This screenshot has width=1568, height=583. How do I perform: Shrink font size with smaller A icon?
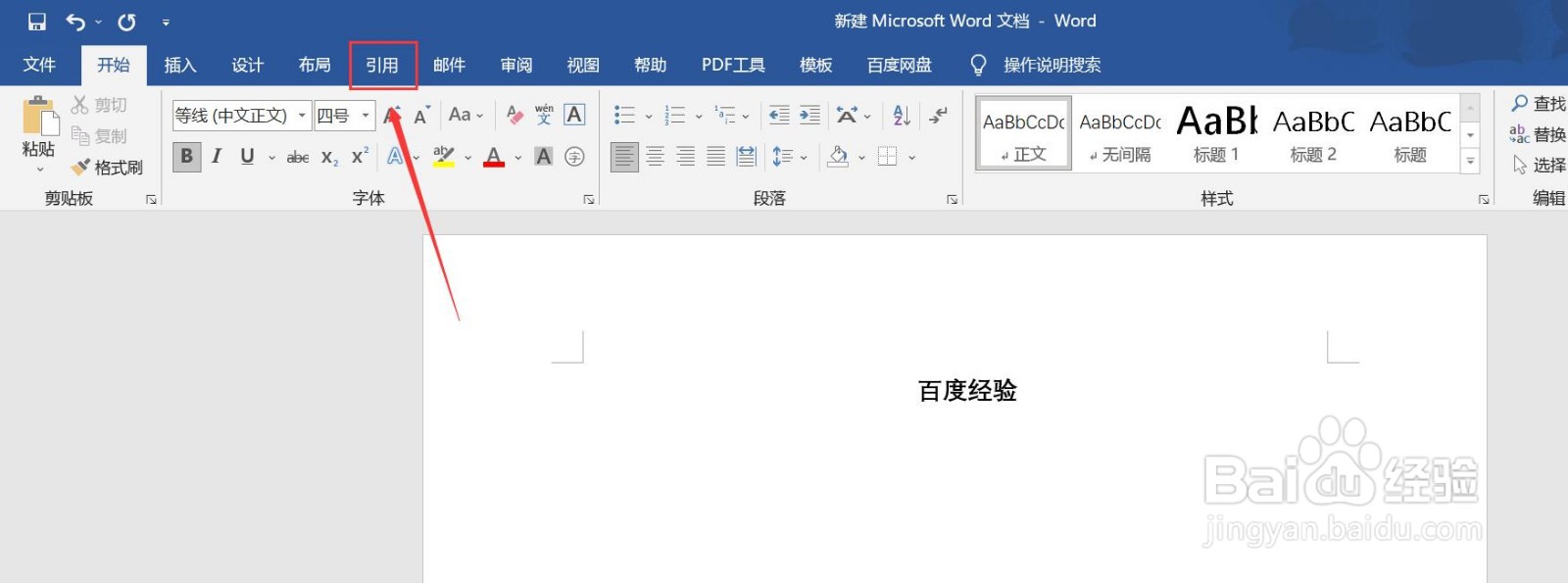422,116
